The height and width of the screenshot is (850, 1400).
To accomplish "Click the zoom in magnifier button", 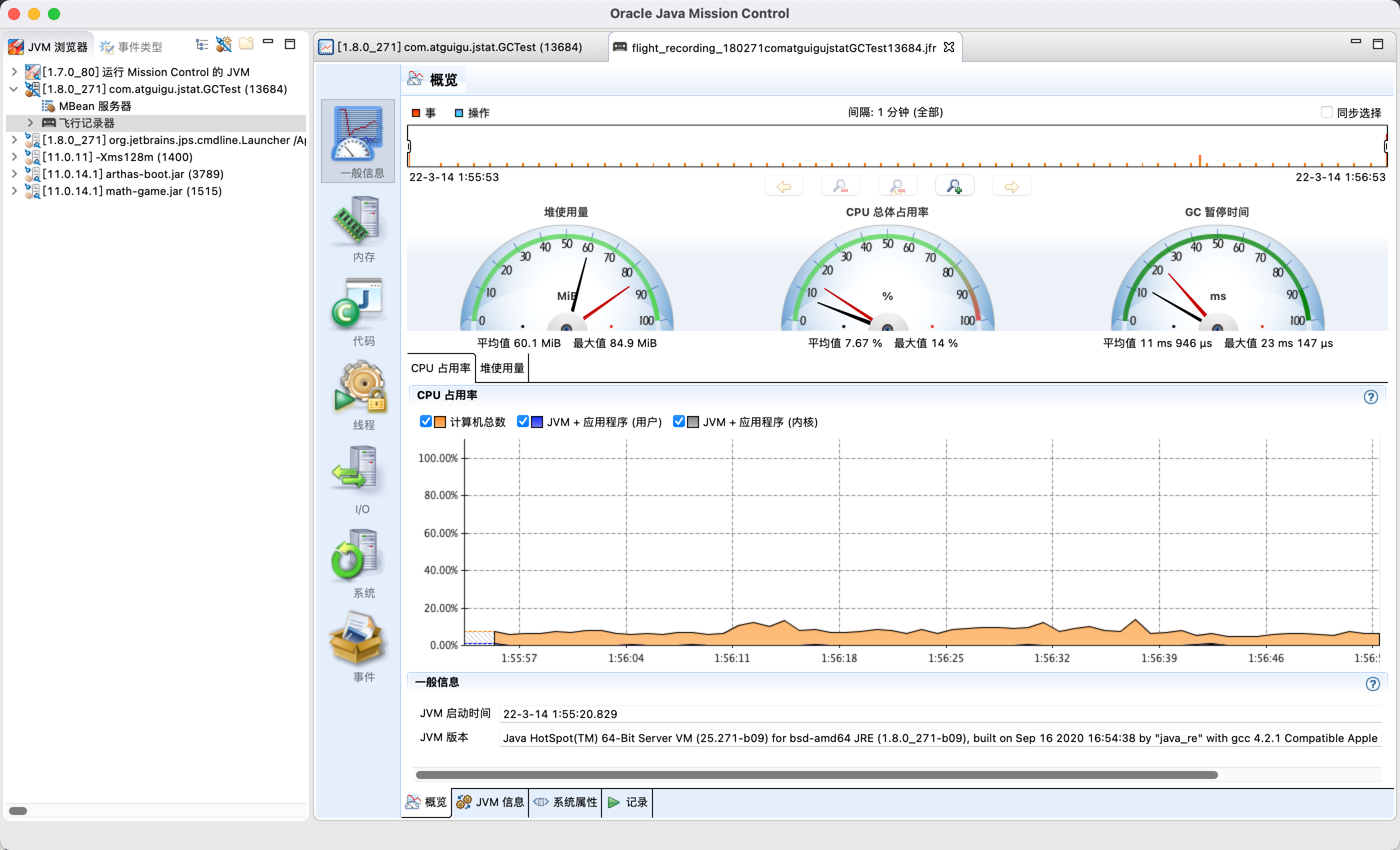I will [x=954, y=186].
